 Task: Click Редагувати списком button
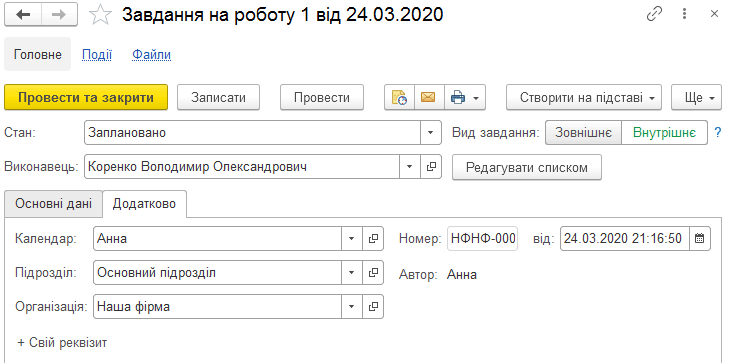527,167
